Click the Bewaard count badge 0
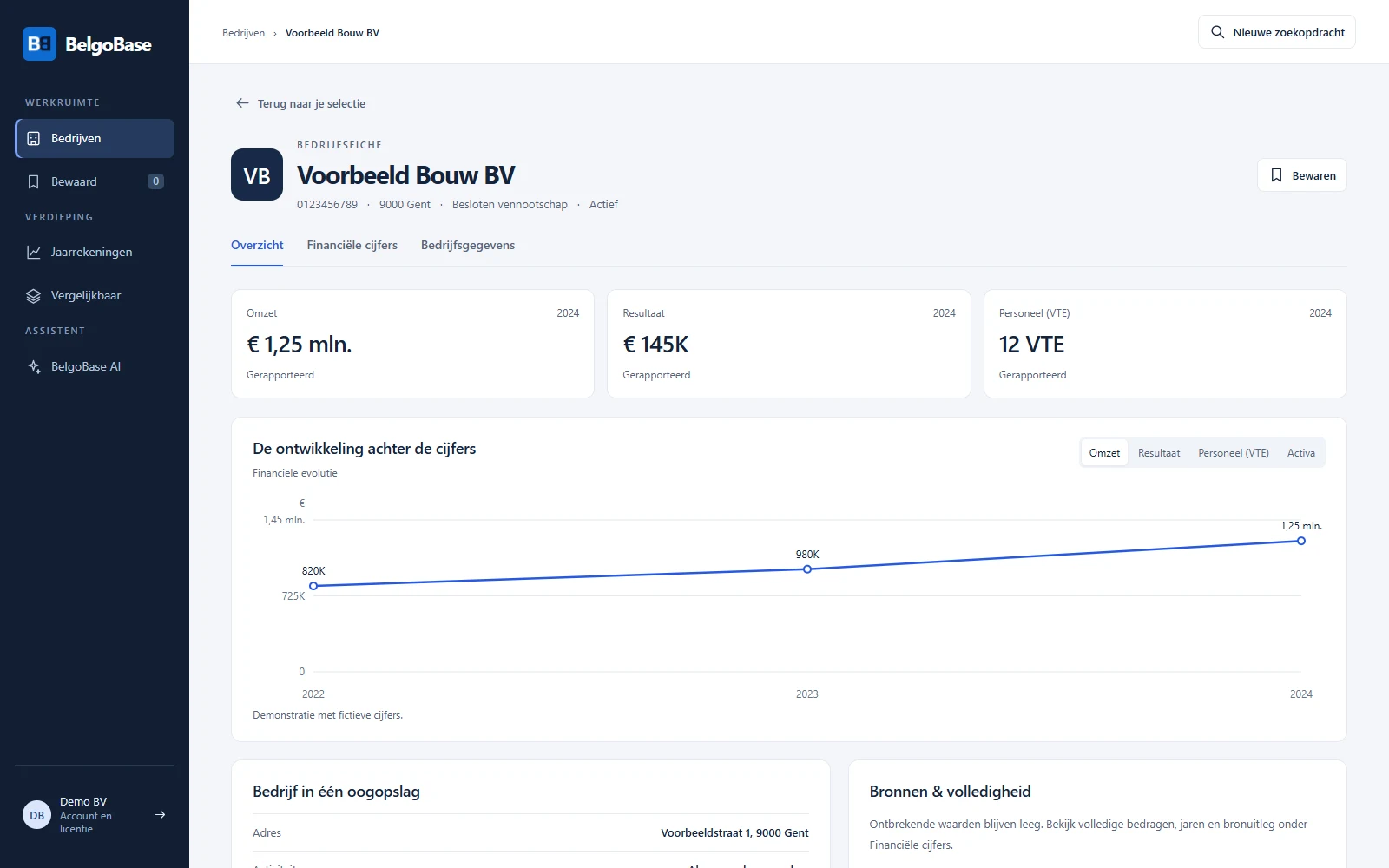The height and width of the screenshot is (868, 1389). pyautogui.click(x=155, y=181)
